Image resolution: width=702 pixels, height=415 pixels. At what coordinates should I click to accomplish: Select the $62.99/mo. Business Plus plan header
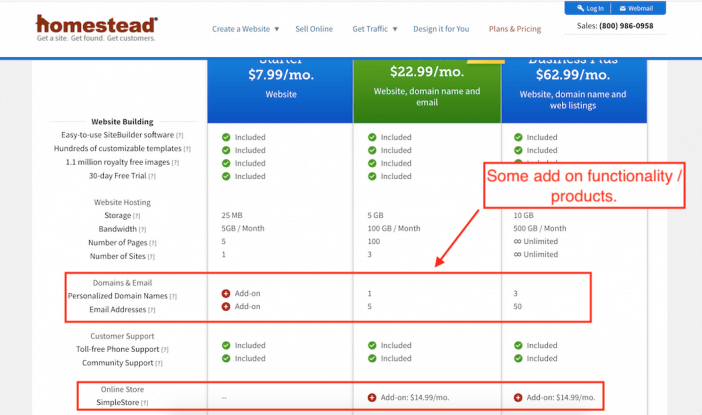pyautogui.click(x=574, y=90)
